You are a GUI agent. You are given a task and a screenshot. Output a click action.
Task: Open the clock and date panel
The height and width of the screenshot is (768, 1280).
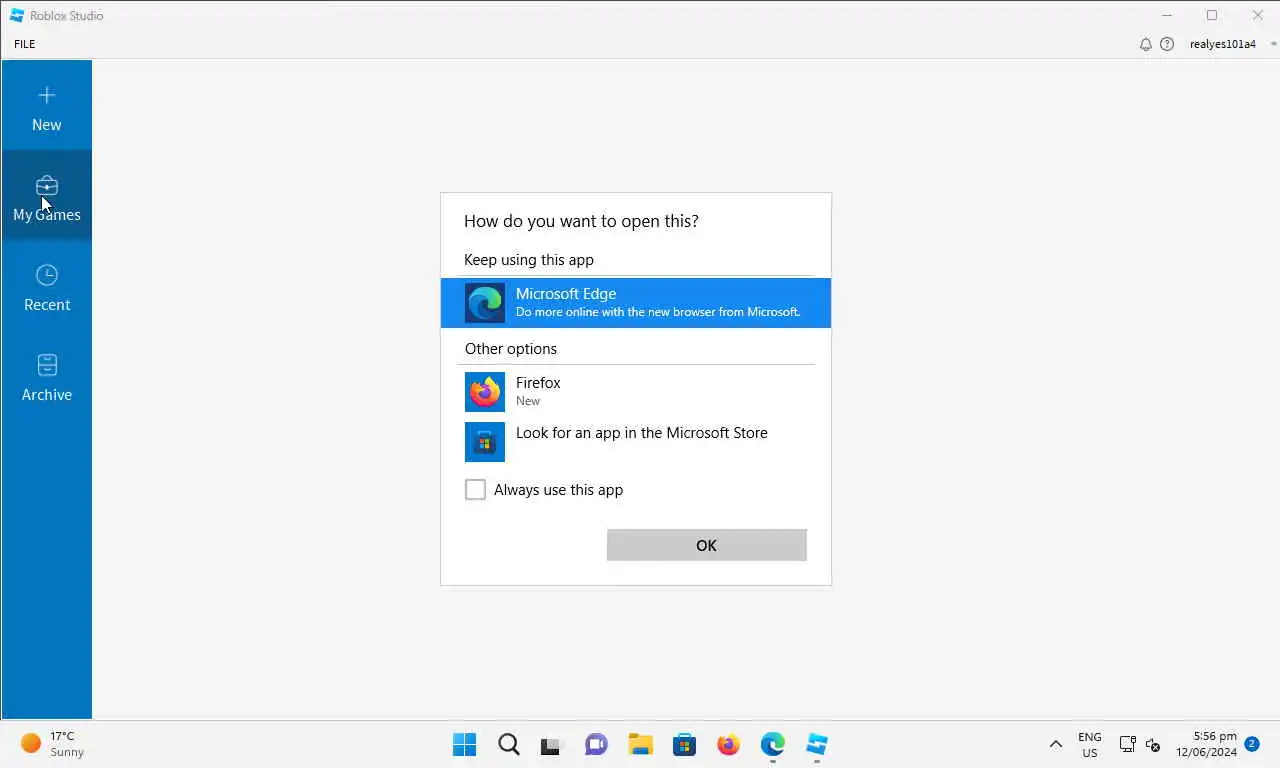(1206, 745)
